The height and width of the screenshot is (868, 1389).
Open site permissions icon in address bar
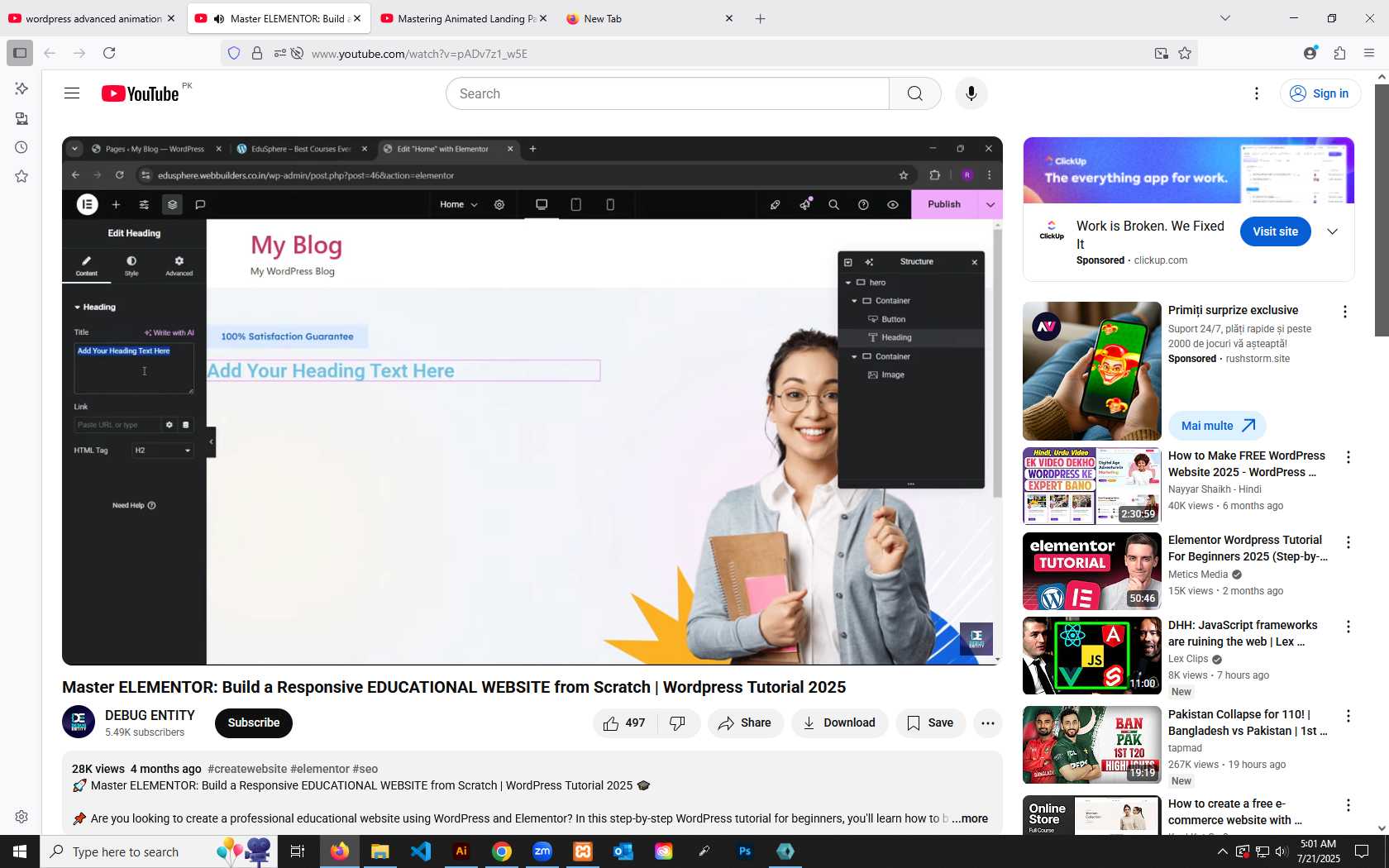point(280,53)
